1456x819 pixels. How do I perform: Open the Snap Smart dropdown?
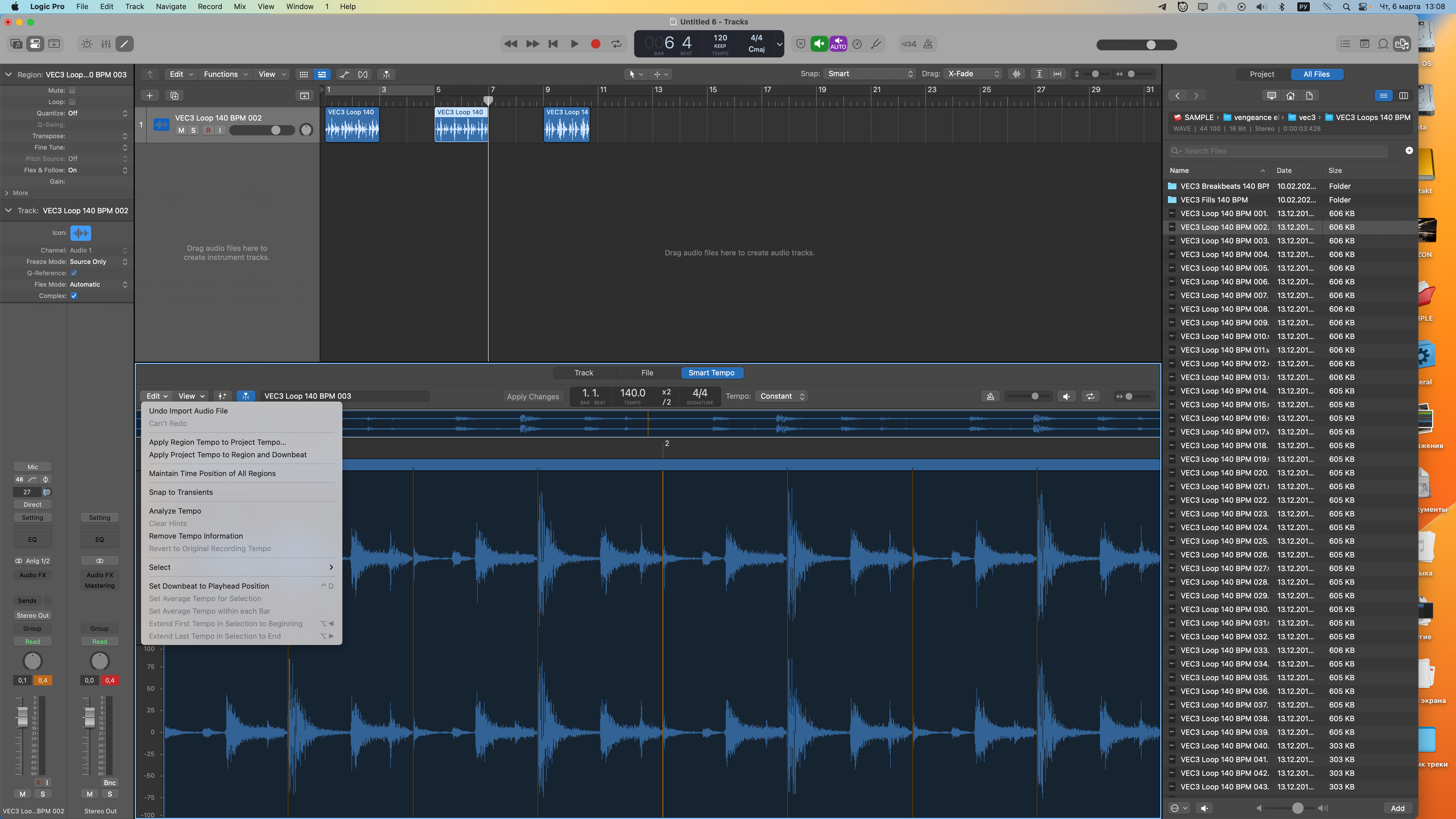(869, 74)
